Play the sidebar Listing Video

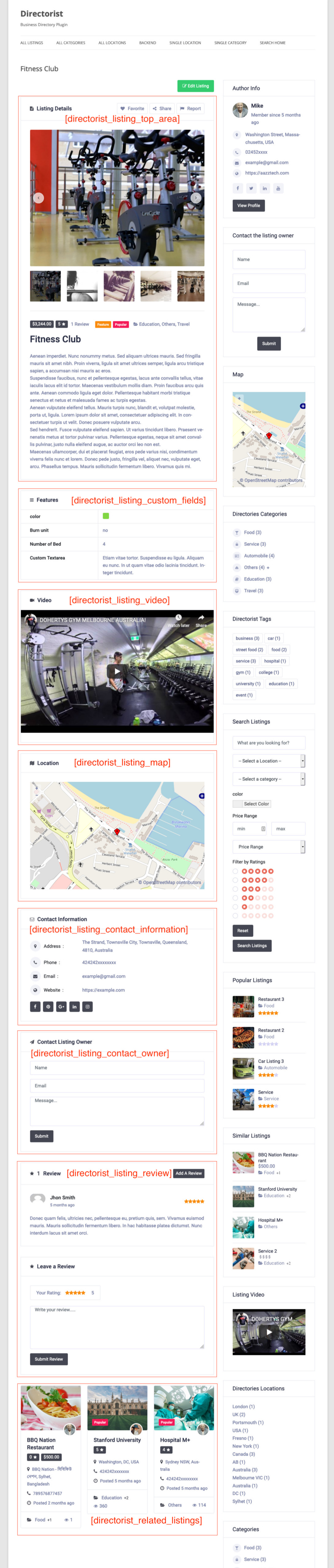tap(269, 1332)
